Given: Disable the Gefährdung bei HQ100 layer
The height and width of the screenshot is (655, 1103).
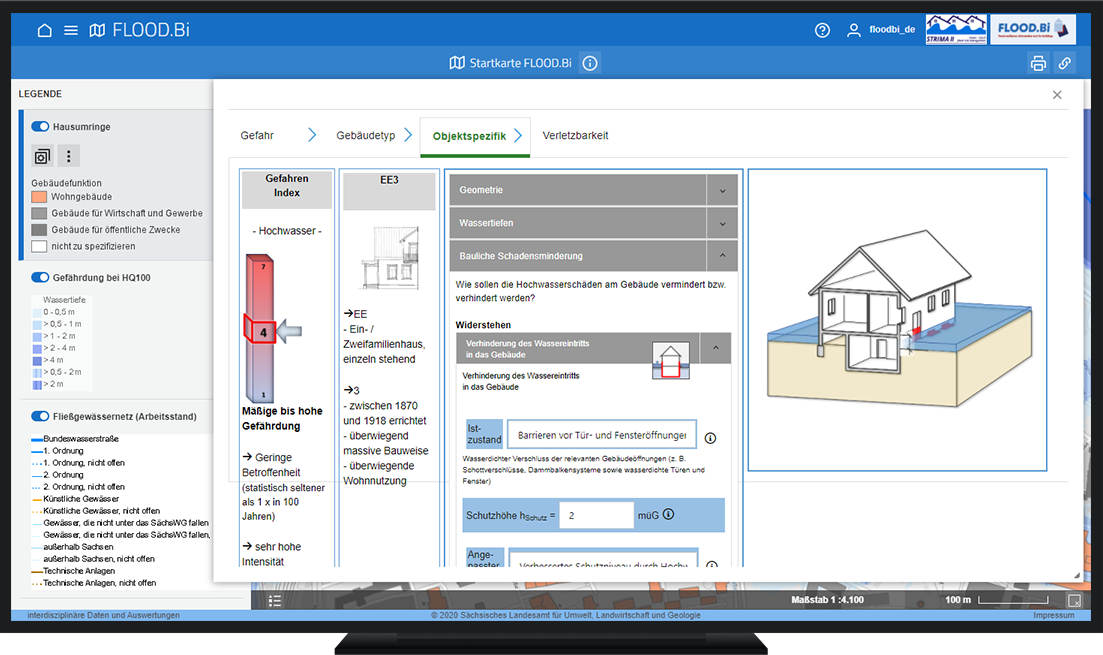Looking at the screenshot, I should [x=41, y=277].
